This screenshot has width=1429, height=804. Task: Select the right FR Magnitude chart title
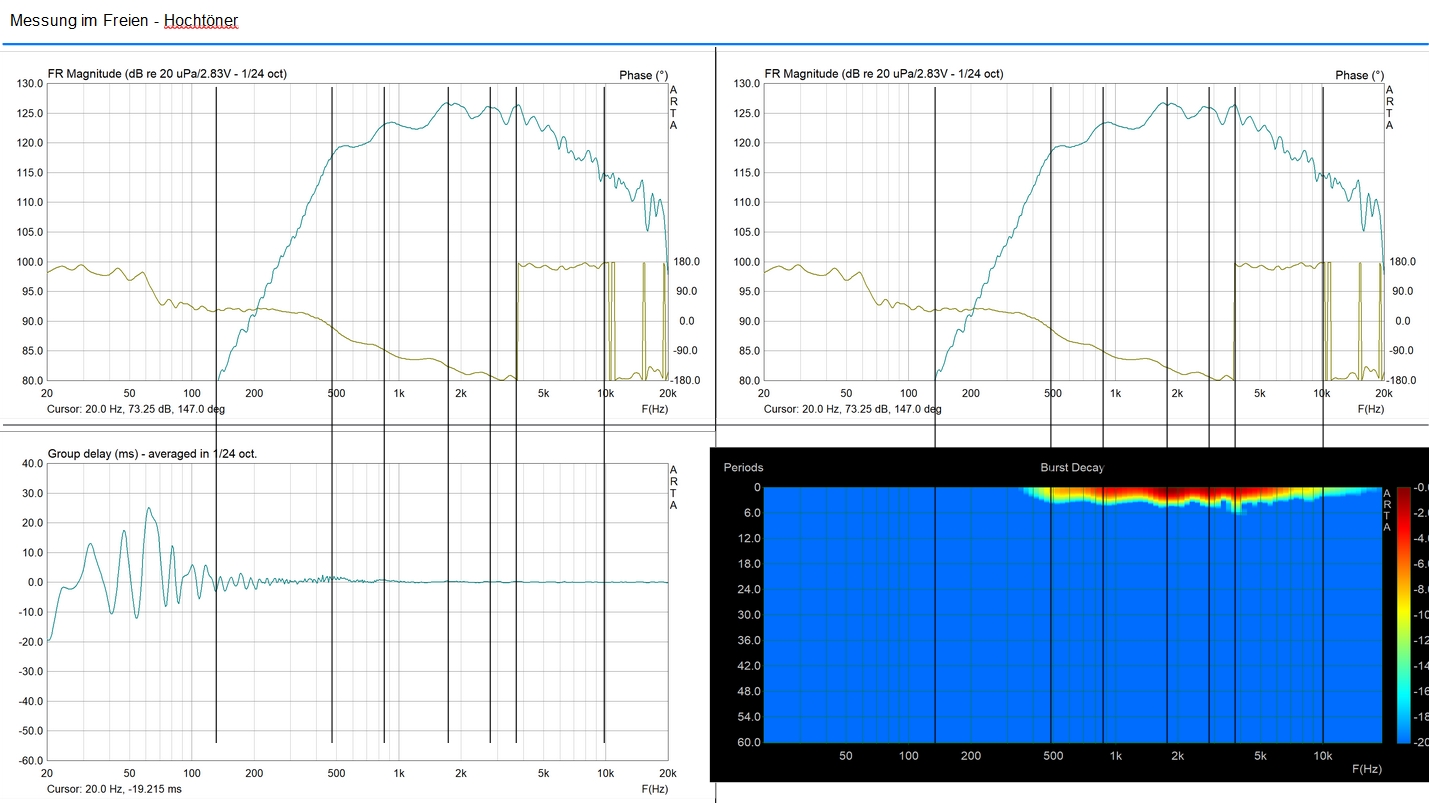tap(883, 74)
